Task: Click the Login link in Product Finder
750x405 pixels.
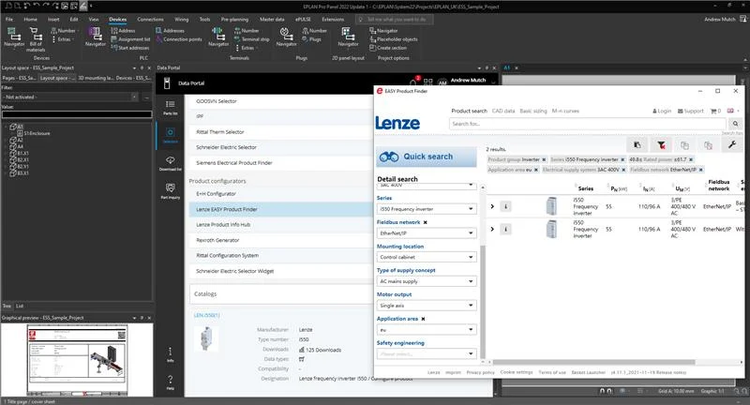Action: tap(662, 111)
